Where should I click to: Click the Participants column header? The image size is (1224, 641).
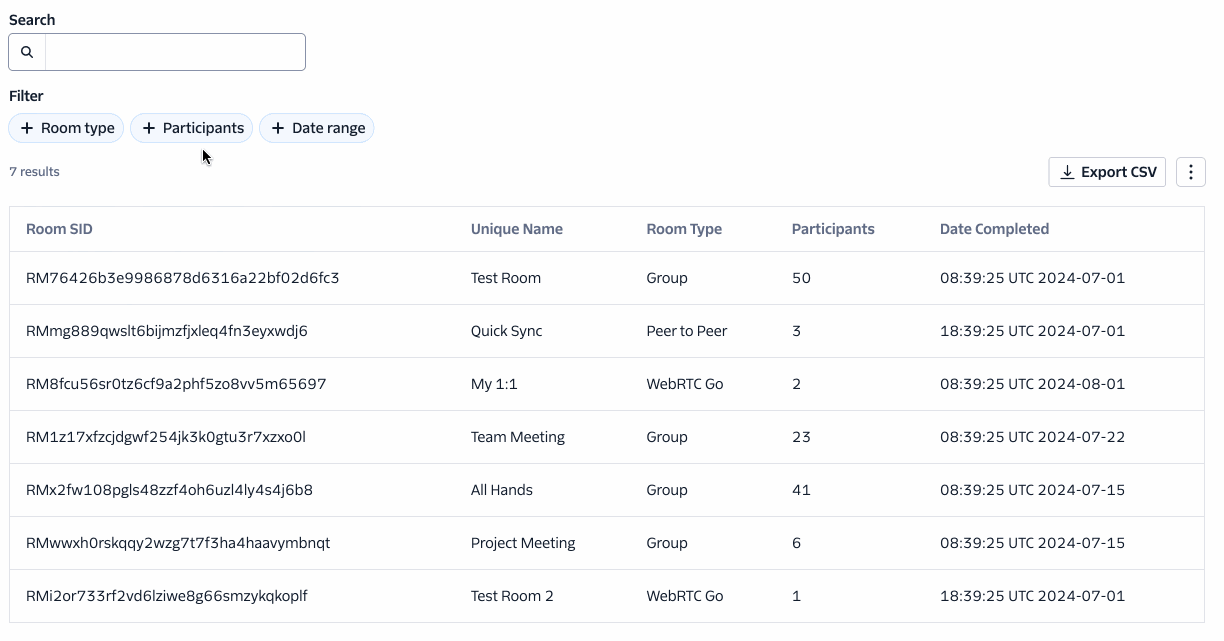point(832,229)
